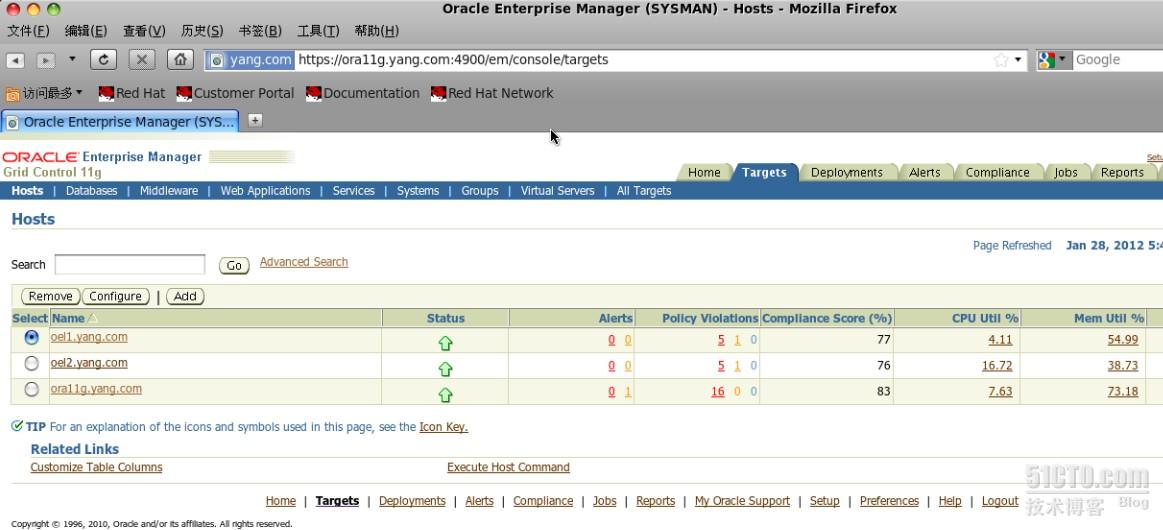1163x530 pixels.
Task: Open the Red Hat Network bookmark
Action: [x=492, y=93]
